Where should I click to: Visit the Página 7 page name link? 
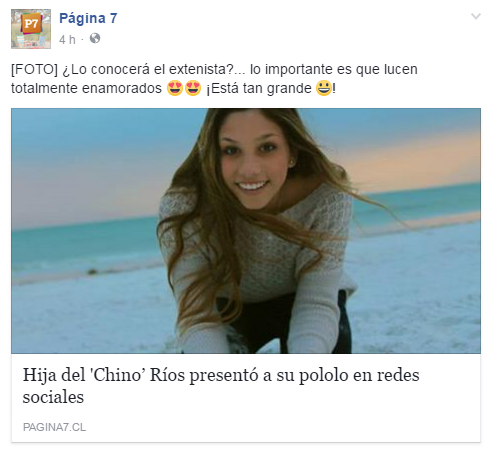pos(88,18)
